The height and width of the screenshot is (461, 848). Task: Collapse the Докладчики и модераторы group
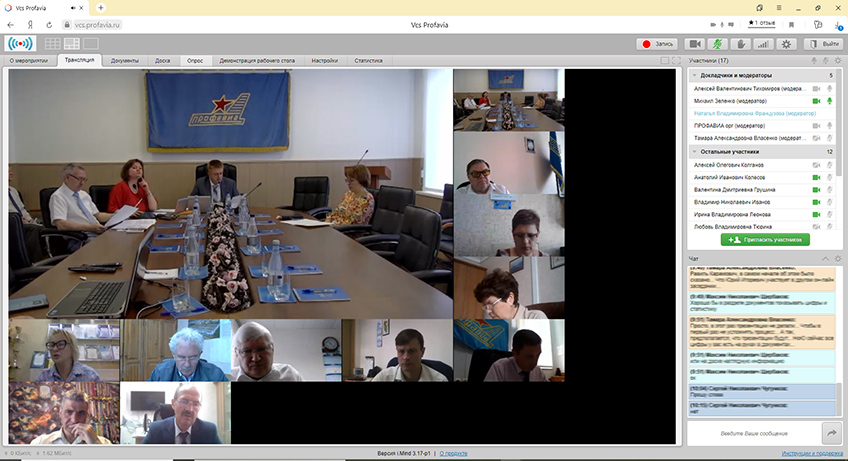tap(694, 76)
